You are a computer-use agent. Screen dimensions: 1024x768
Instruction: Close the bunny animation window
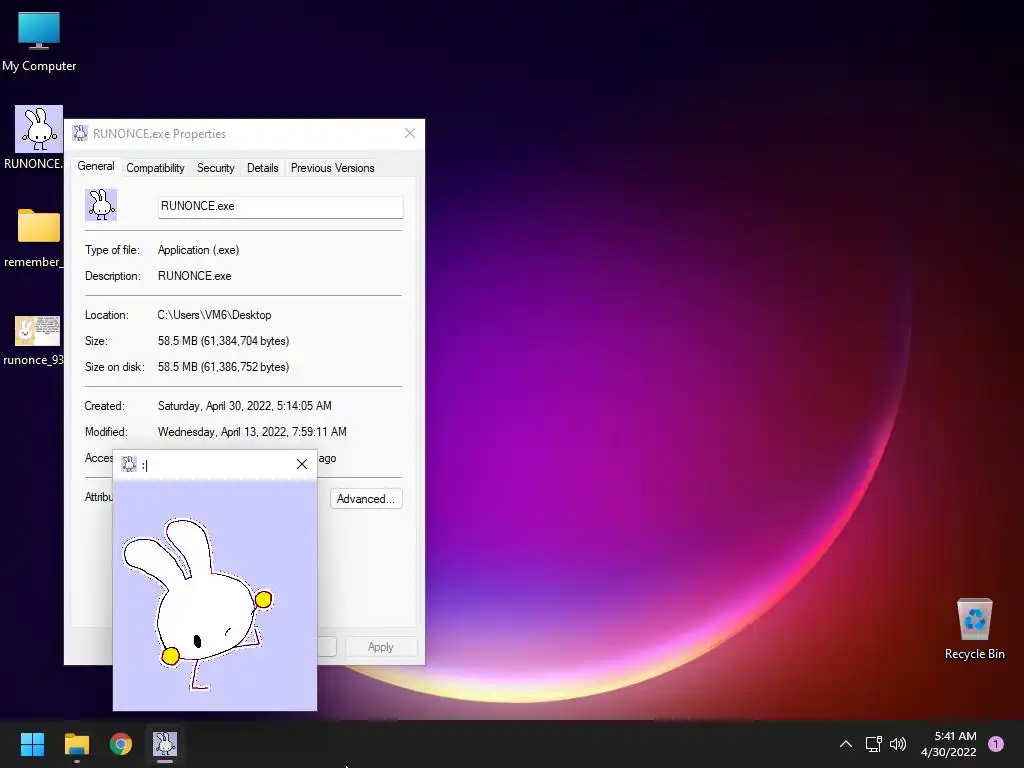(302, 464)
